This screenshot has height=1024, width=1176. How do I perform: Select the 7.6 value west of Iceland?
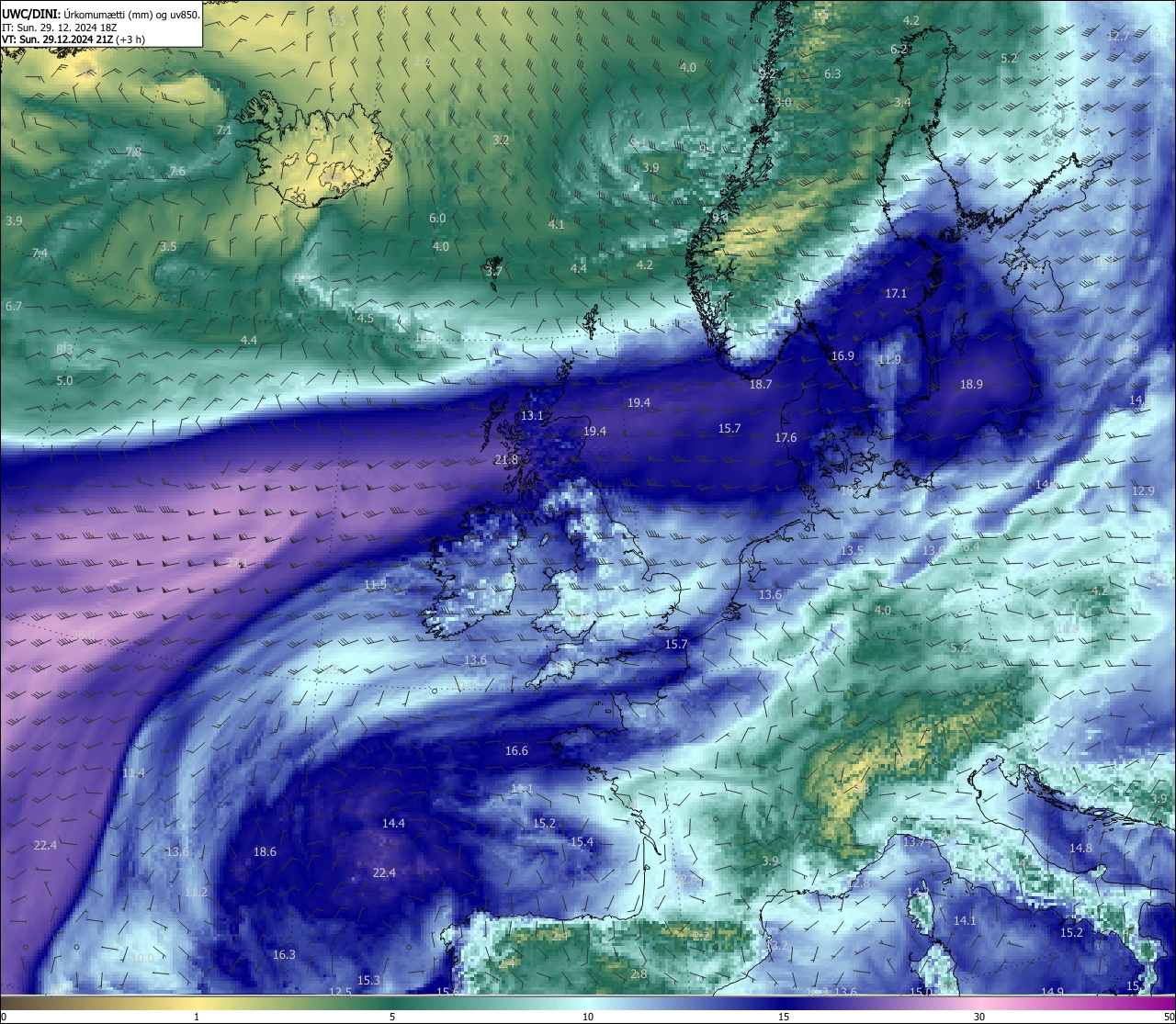pyautogui.click(x=177, y=172)
